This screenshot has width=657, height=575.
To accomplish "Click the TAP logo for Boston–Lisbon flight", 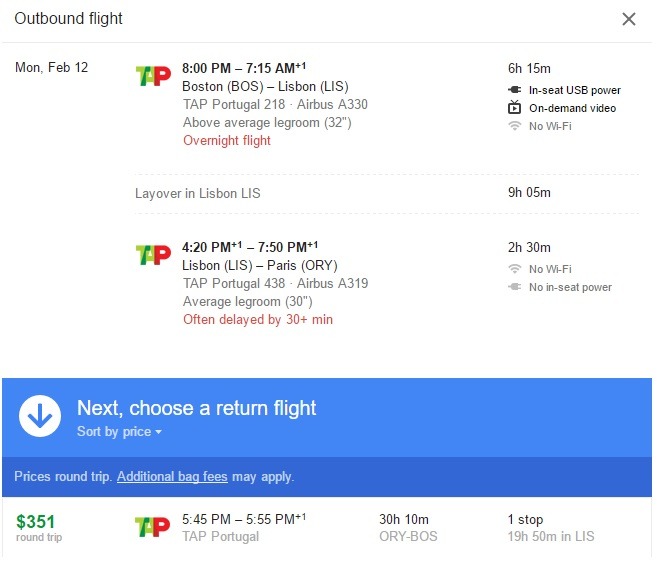I will (x=153, y=76).
